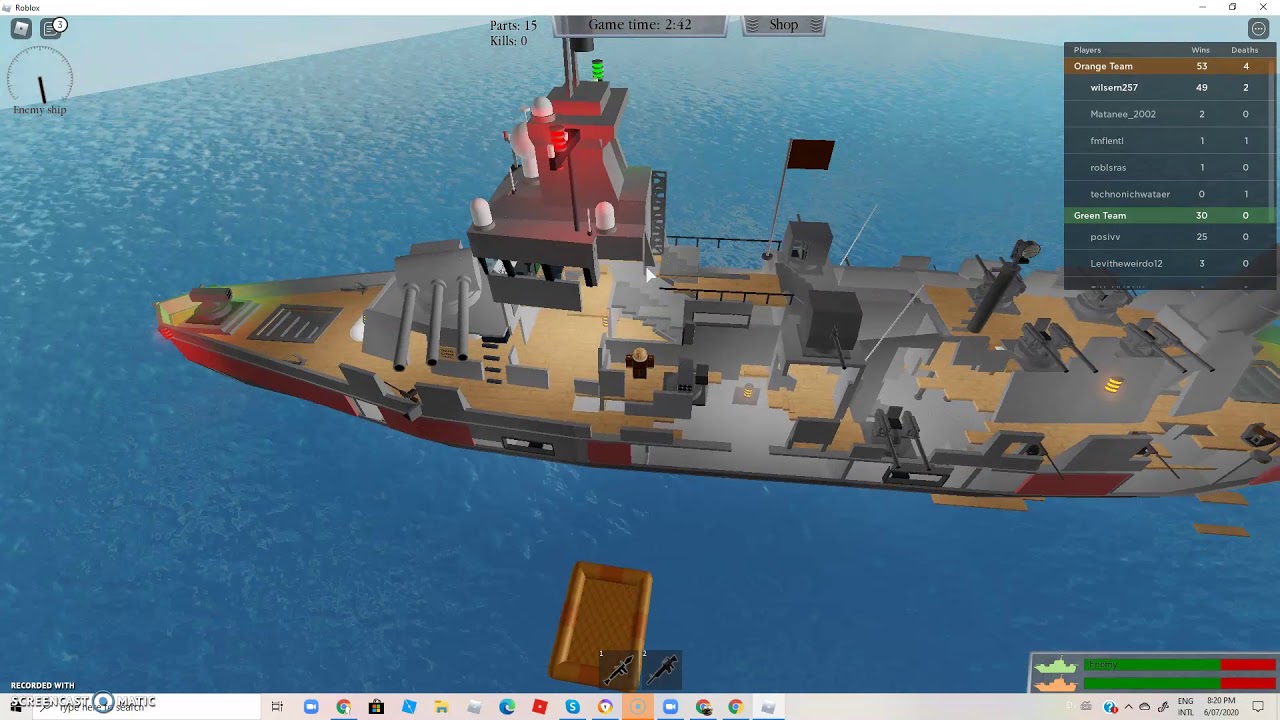Viewport: 1280px width, 720px height.
Task: Open Task View on taskbar
Action: click(277, 707)
